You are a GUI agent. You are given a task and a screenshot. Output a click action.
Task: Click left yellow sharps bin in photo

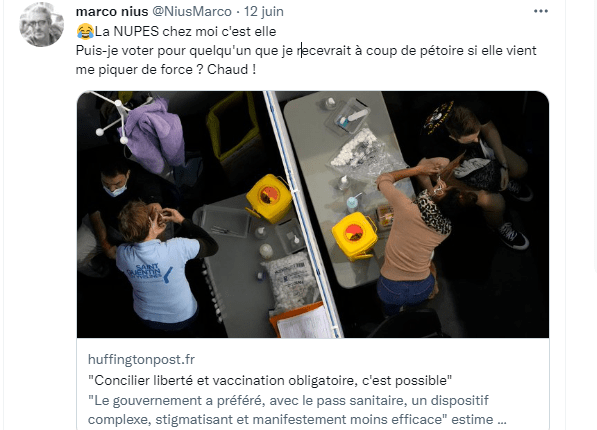coord(269,198)
